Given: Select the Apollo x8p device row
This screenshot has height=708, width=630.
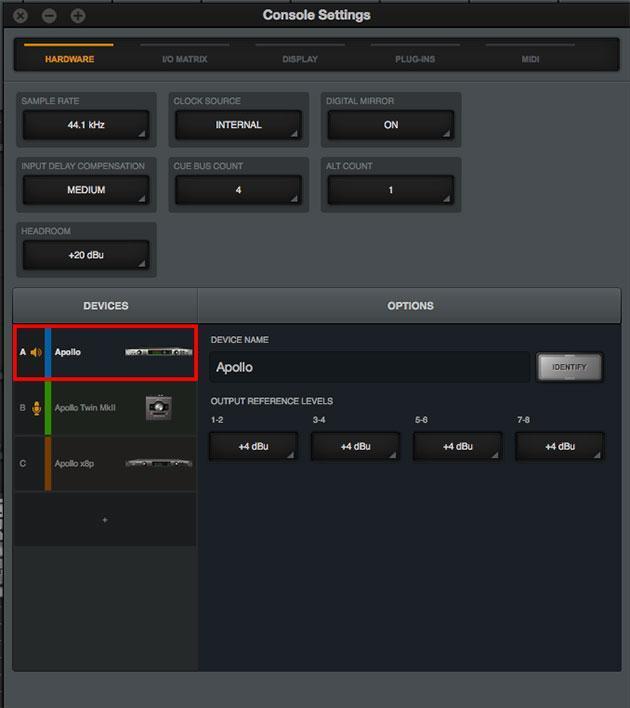Looking at the screenshot, I should pos(106,464).
